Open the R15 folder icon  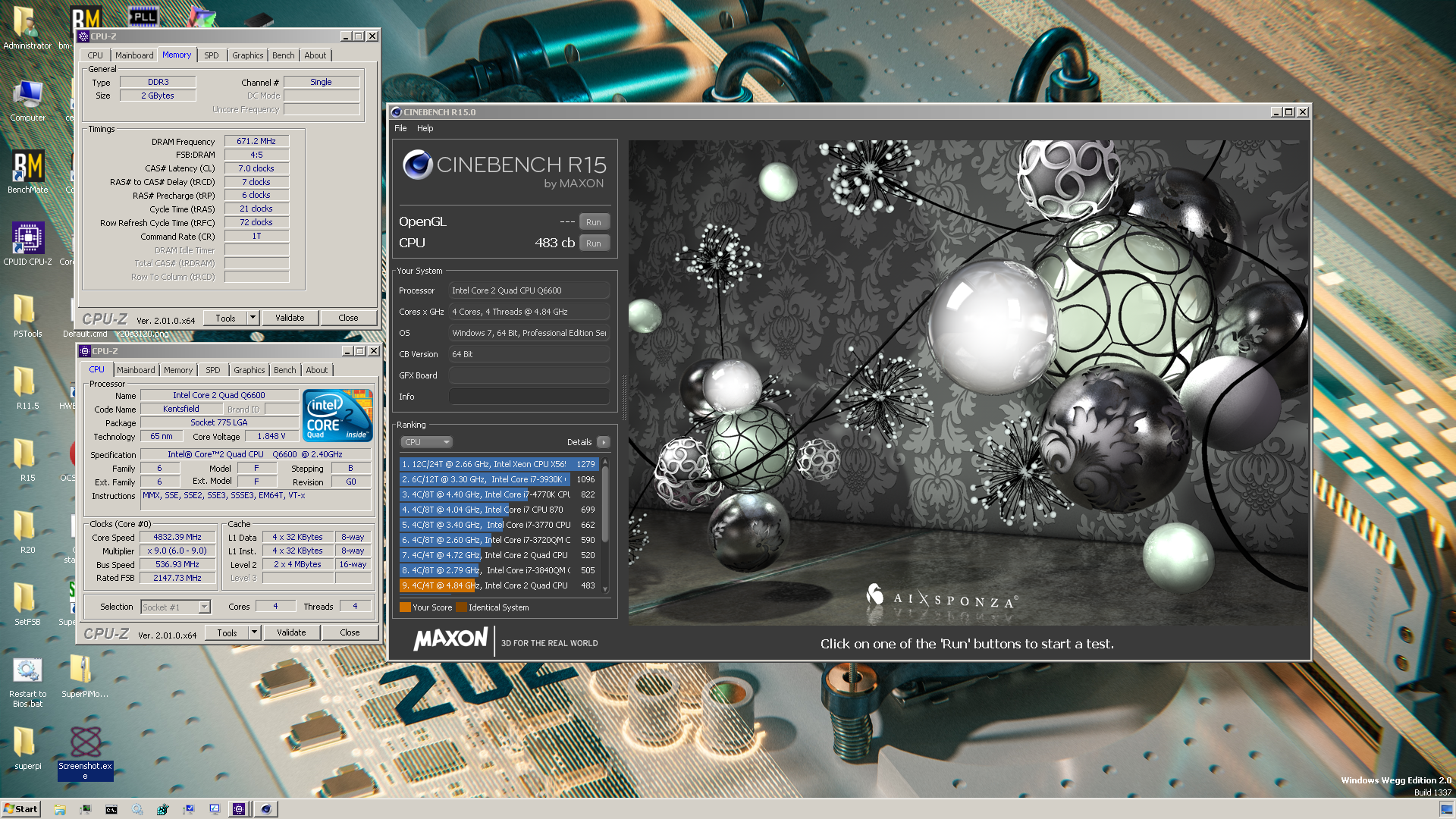pos(27,460)
